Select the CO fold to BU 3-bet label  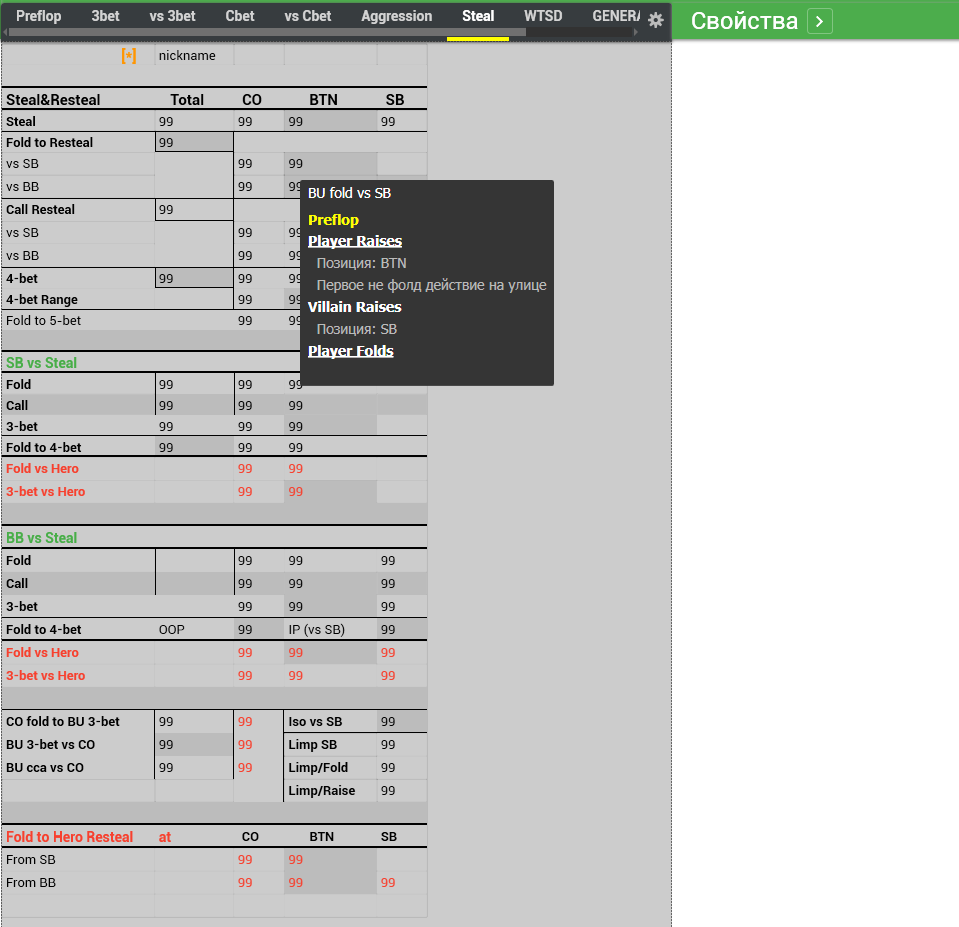pos(63,722)
